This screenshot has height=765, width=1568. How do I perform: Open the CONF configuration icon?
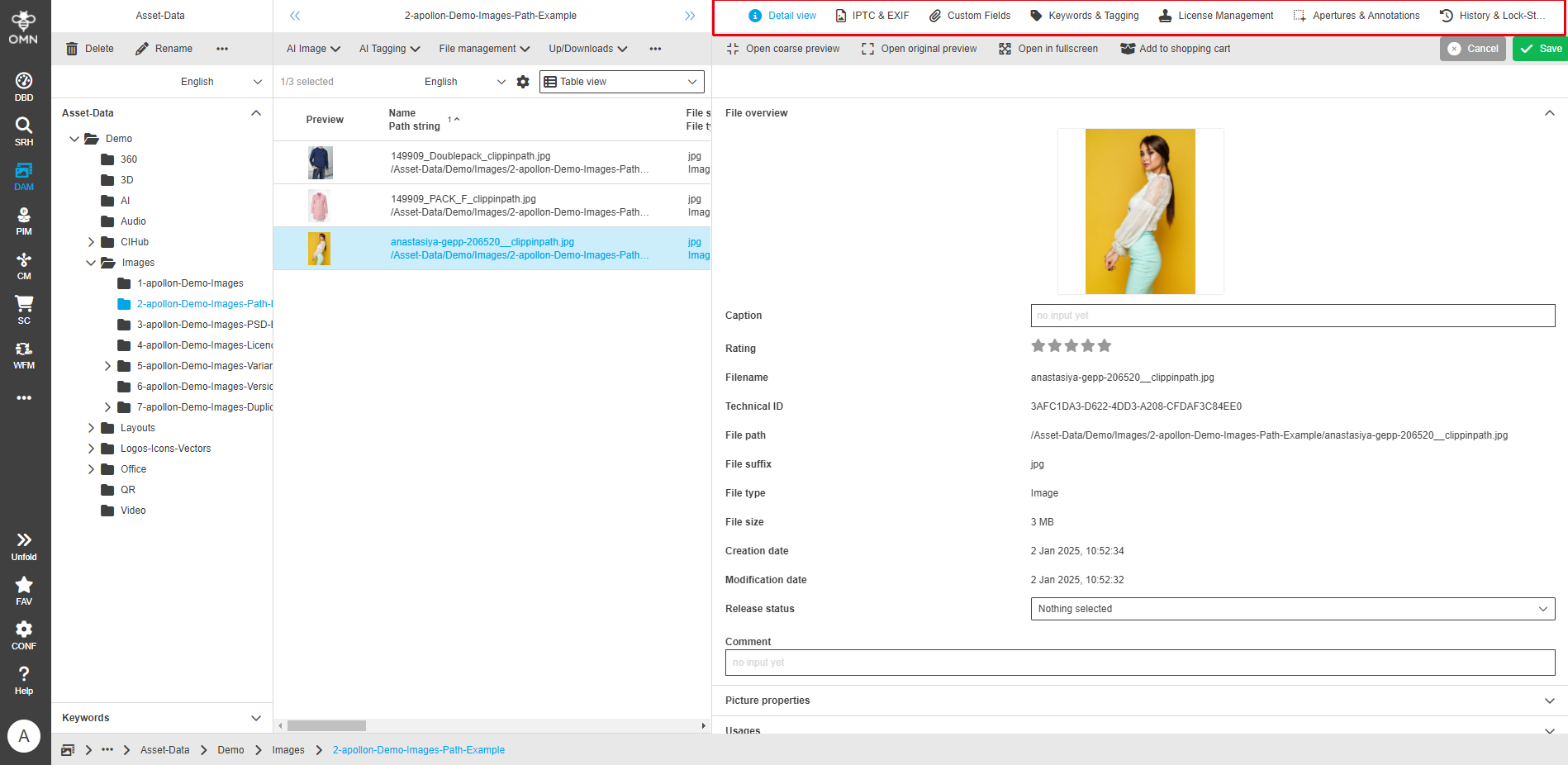pos(24,634)
